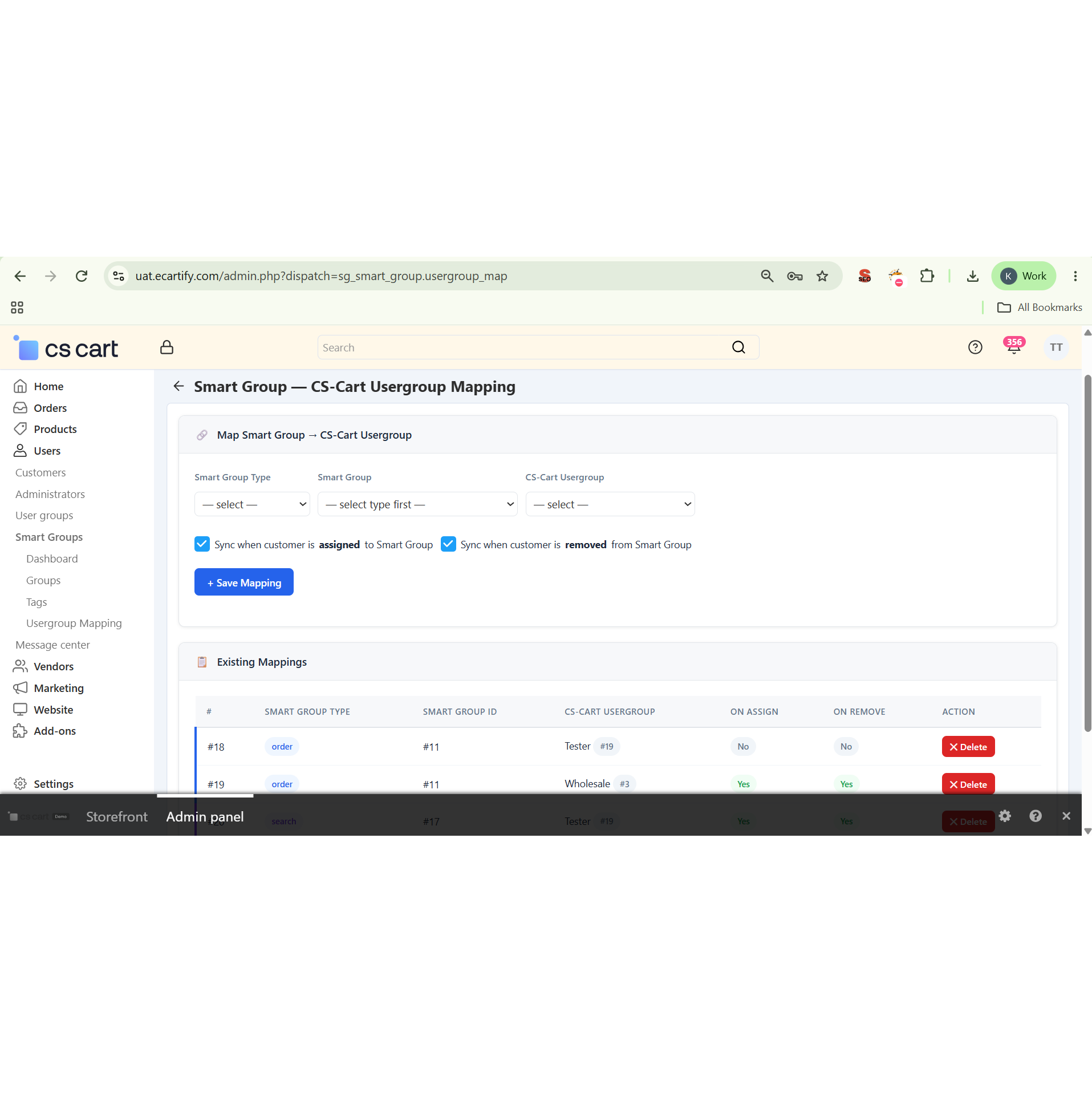The width and height of the screenshot is (1092, 1093).
Task: Open Add-ons in the sidebar
Action: (x=55, y=731)
